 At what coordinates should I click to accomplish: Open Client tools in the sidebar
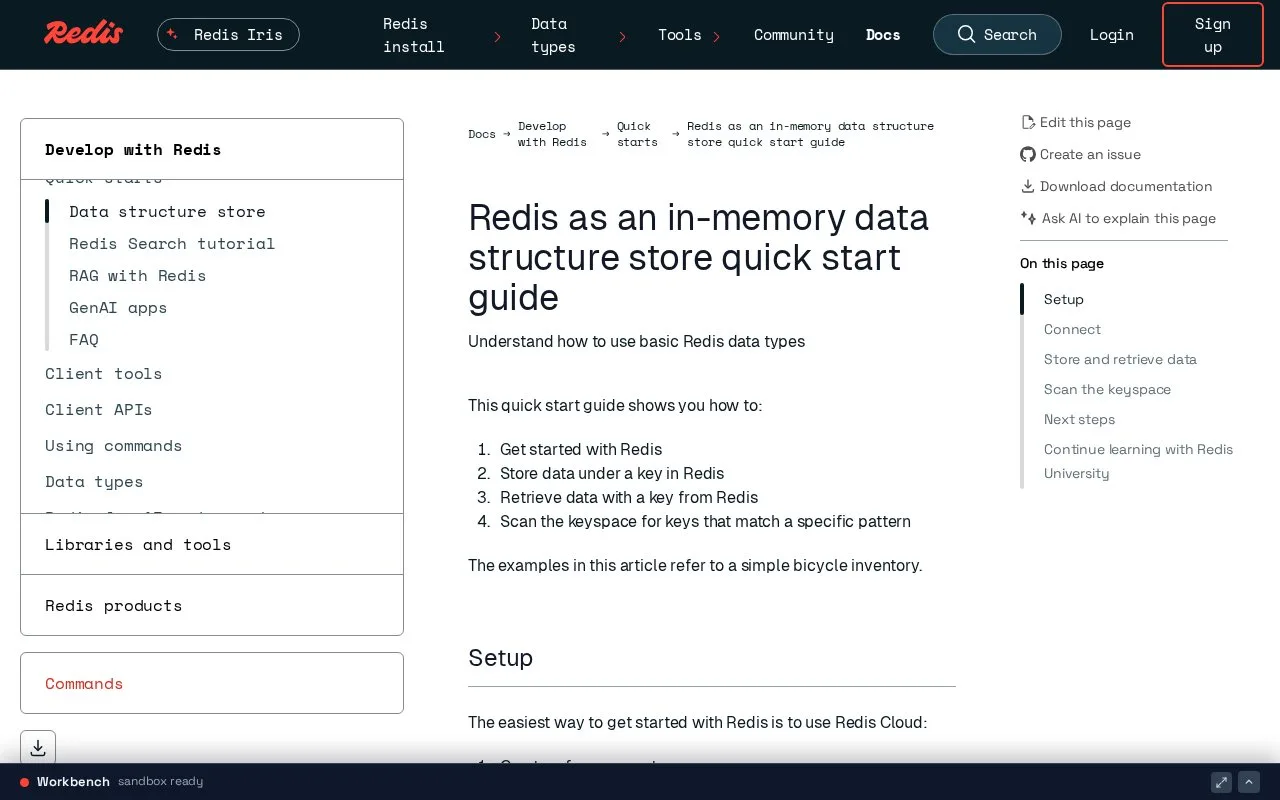point(103,373)
